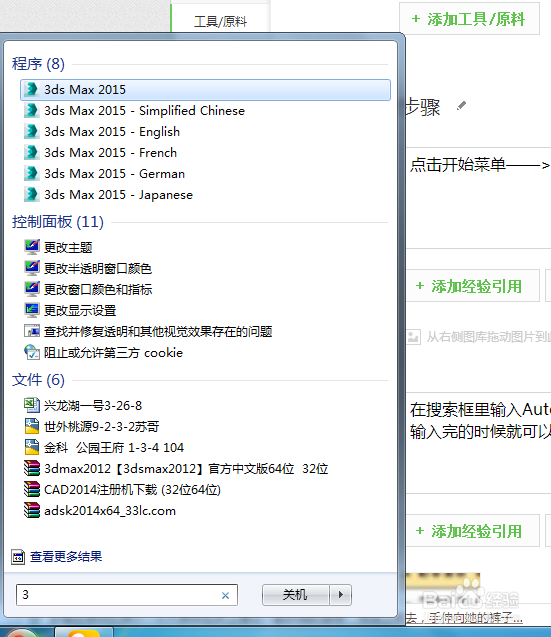Open 3ds Max 2015 - Japanese
Viewport: 551px width, 637px height.
(118, 195)
